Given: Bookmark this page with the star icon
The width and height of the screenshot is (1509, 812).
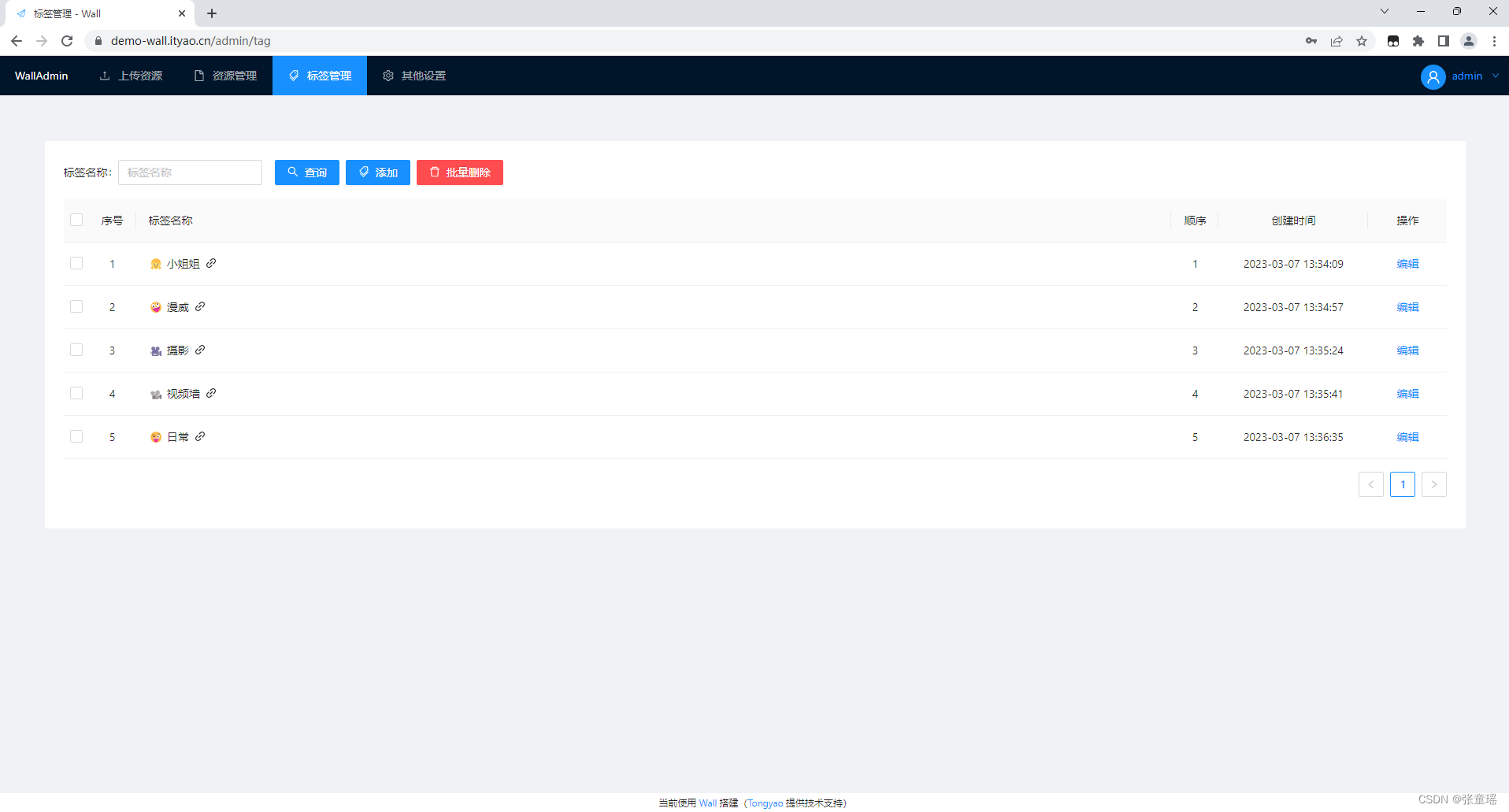Looking at the screenshot, I should click(1362, 41).
